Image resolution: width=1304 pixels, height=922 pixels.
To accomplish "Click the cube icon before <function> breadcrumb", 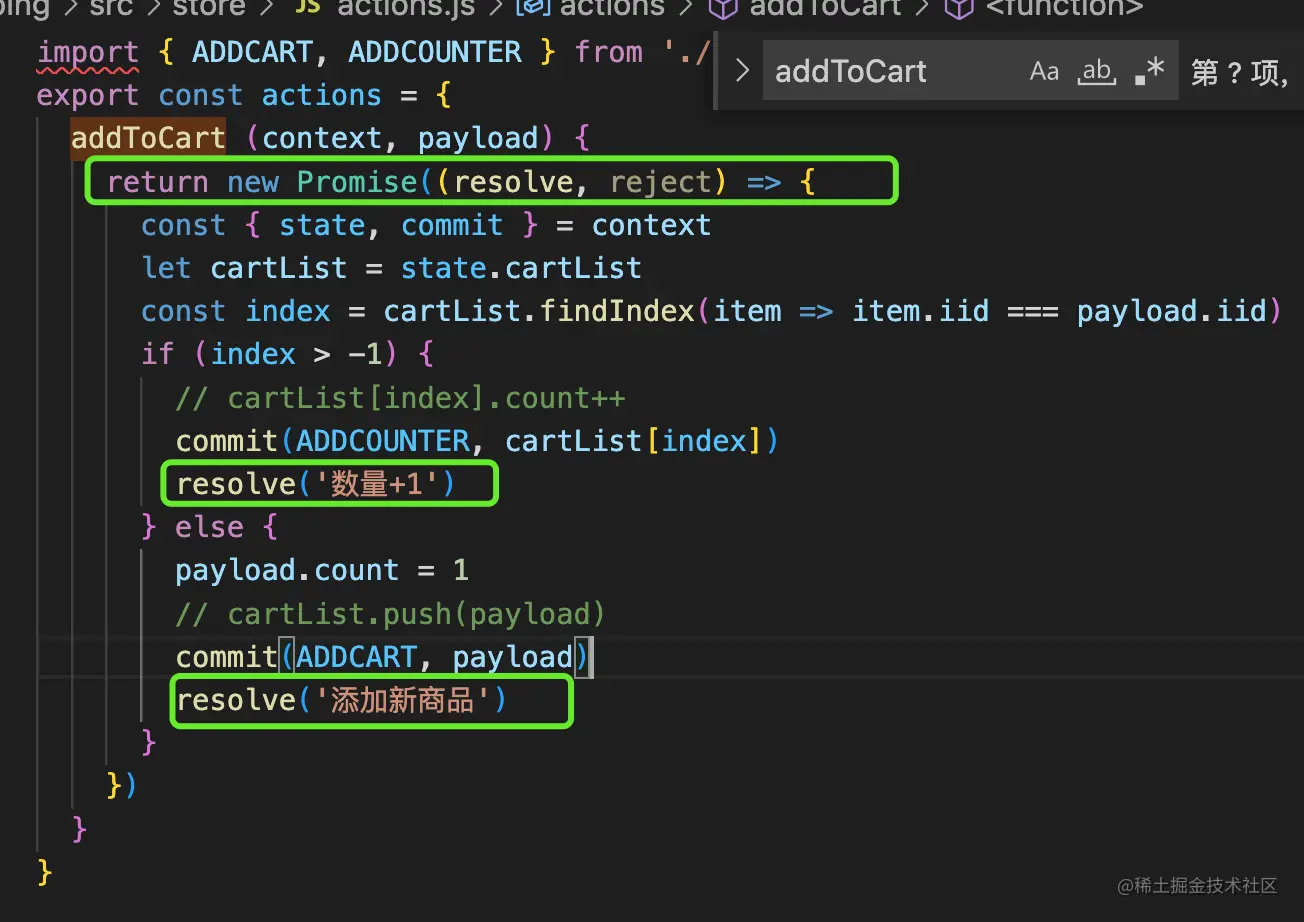I will (960, 8).
